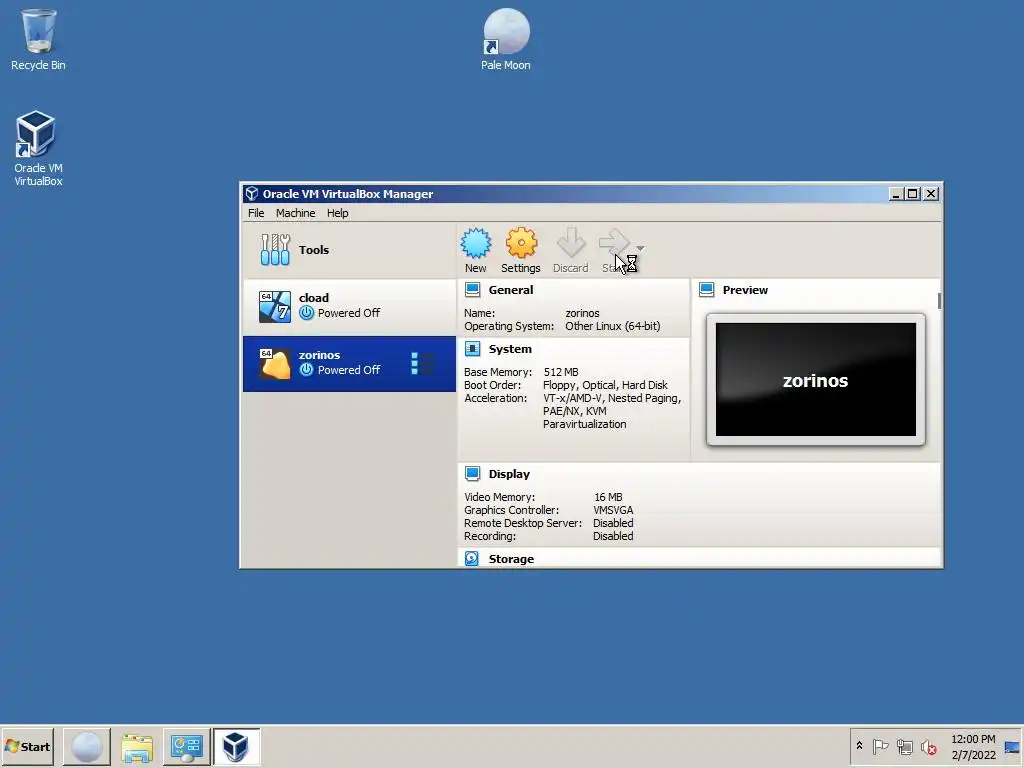Expand the Start button dropdown arrow

[641, 248]
